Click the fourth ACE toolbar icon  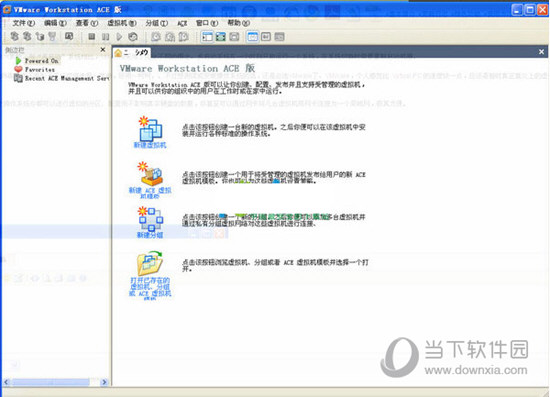tap(52, 36)
